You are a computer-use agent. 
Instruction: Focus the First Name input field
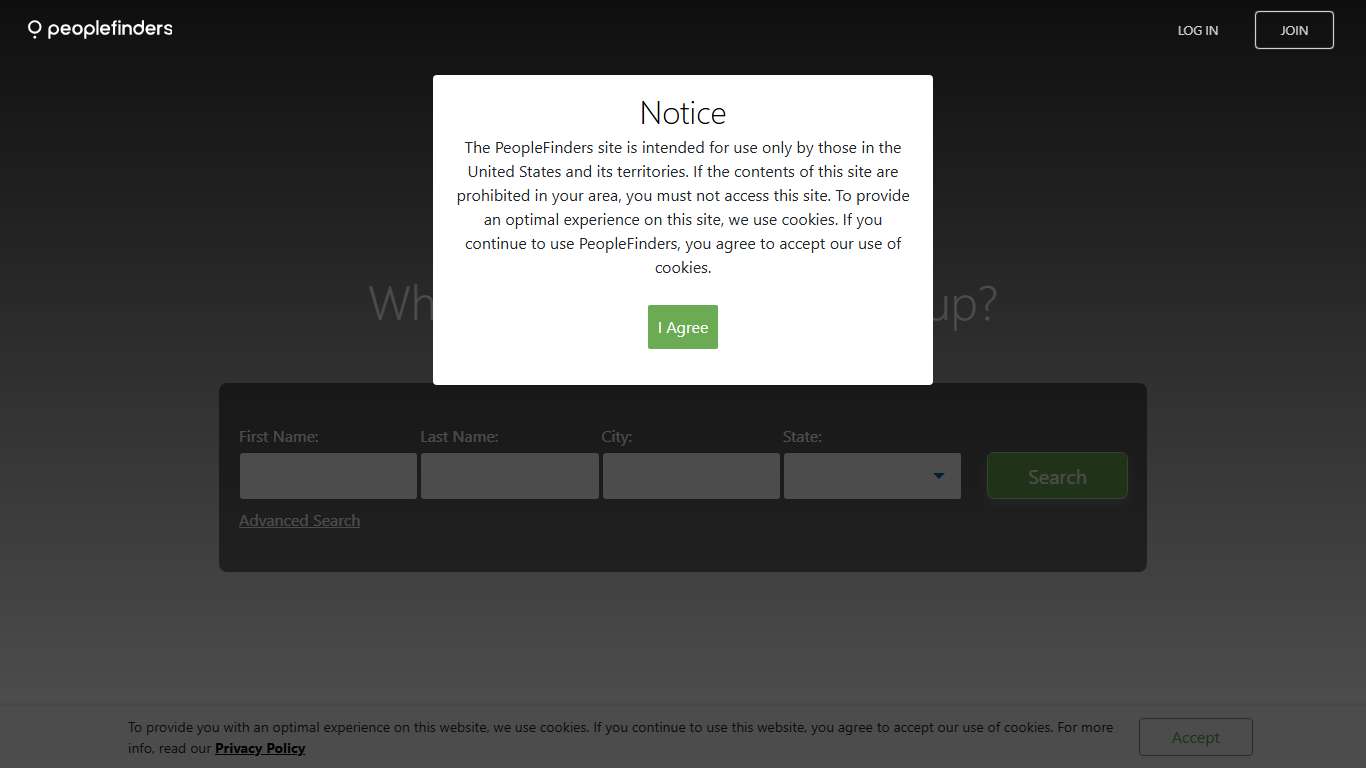tap(328, 476)
